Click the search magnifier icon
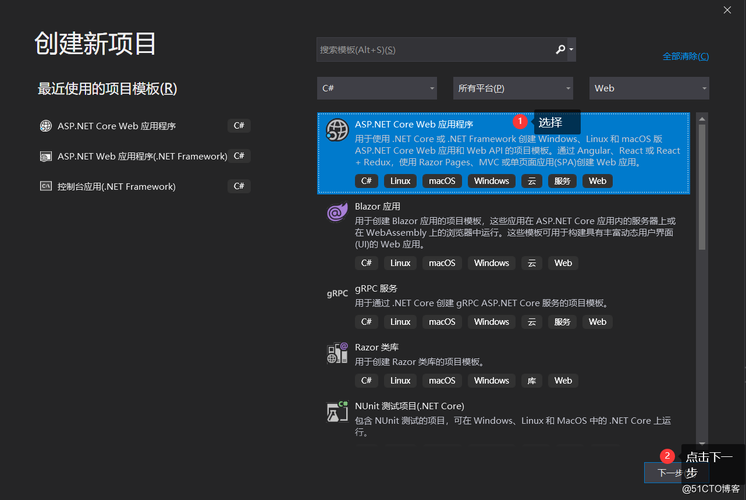 click(x=560, y=49)
